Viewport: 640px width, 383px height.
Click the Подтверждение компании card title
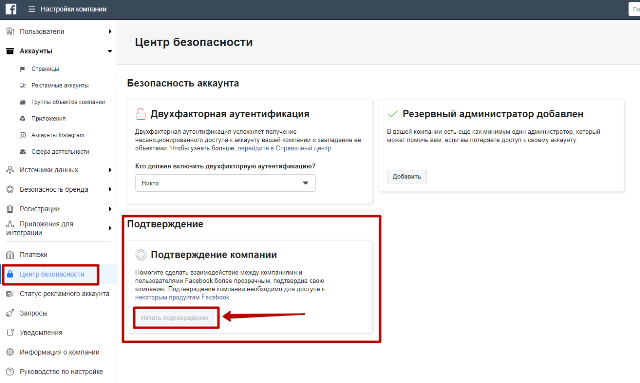214,255
